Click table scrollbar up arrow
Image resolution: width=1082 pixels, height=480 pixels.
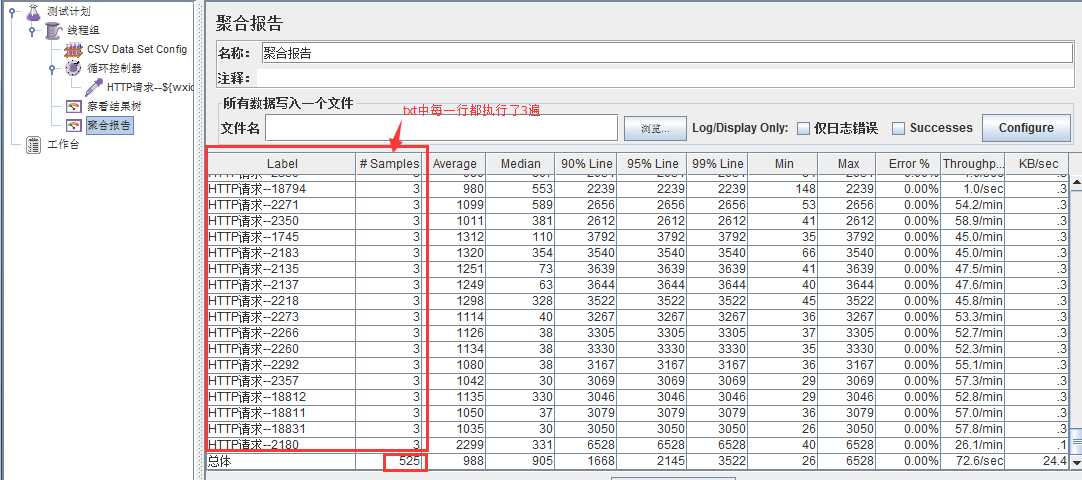pos(1076,182)
